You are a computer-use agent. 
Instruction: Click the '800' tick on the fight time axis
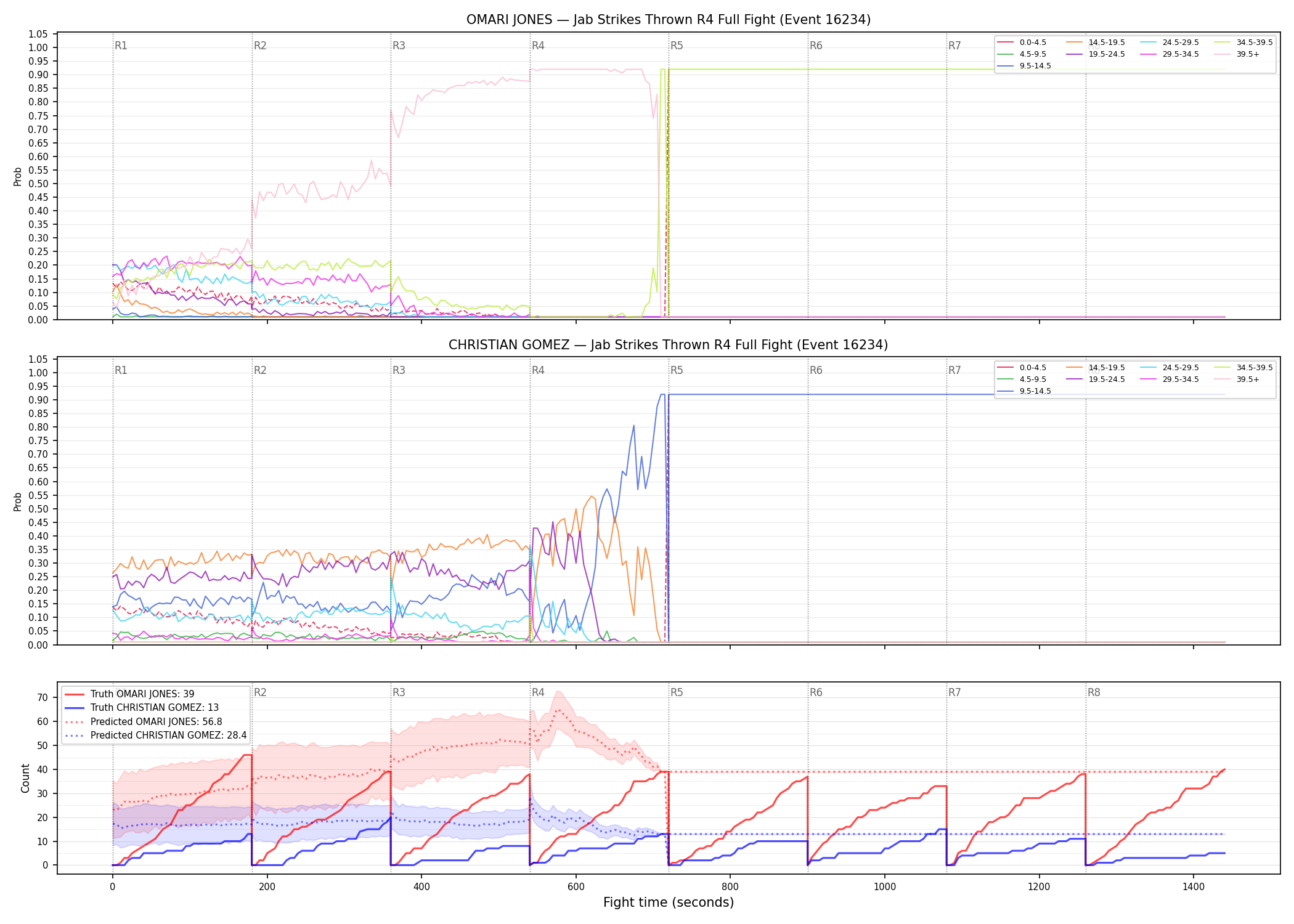click(x=730, y=886)
